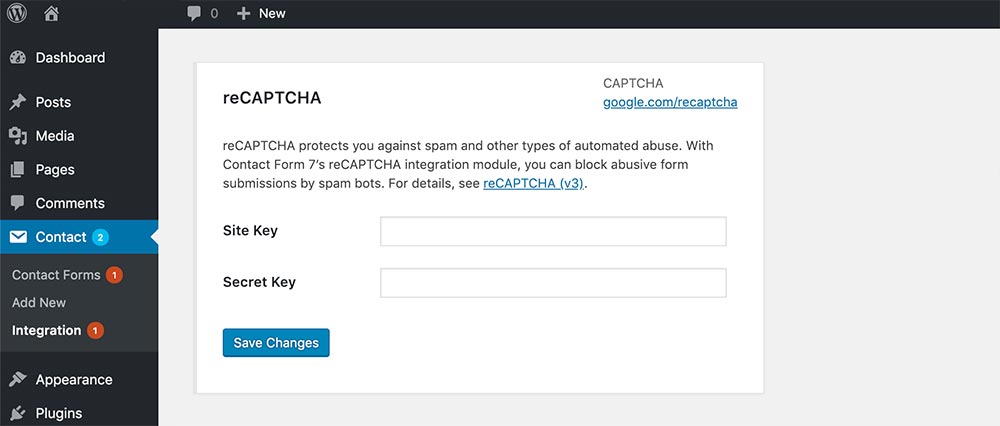This screenshot has width=1000, height=426.
Task: Open the Contact Forms submenu item
Action: [56, 275]
